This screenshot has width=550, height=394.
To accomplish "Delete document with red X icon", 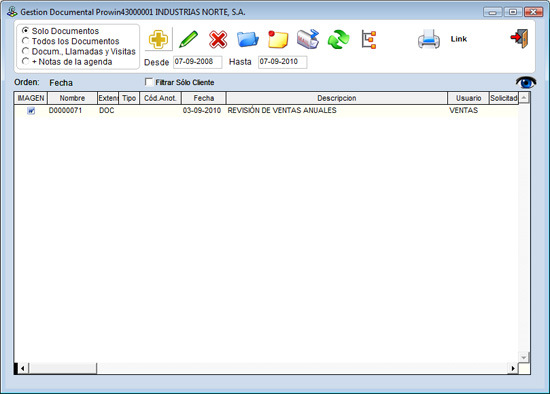I will 218,39.
